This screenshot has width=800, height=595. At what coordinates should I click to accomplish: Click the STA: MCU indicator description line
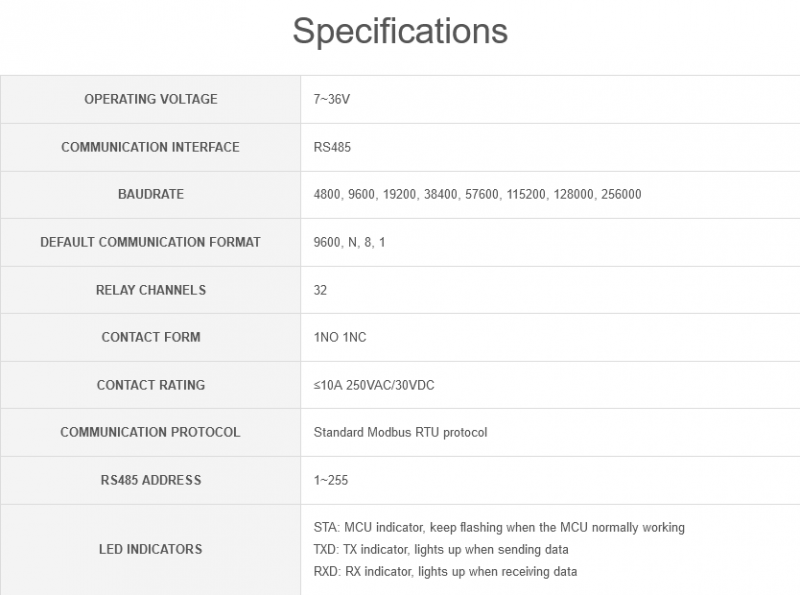(499, 527)
